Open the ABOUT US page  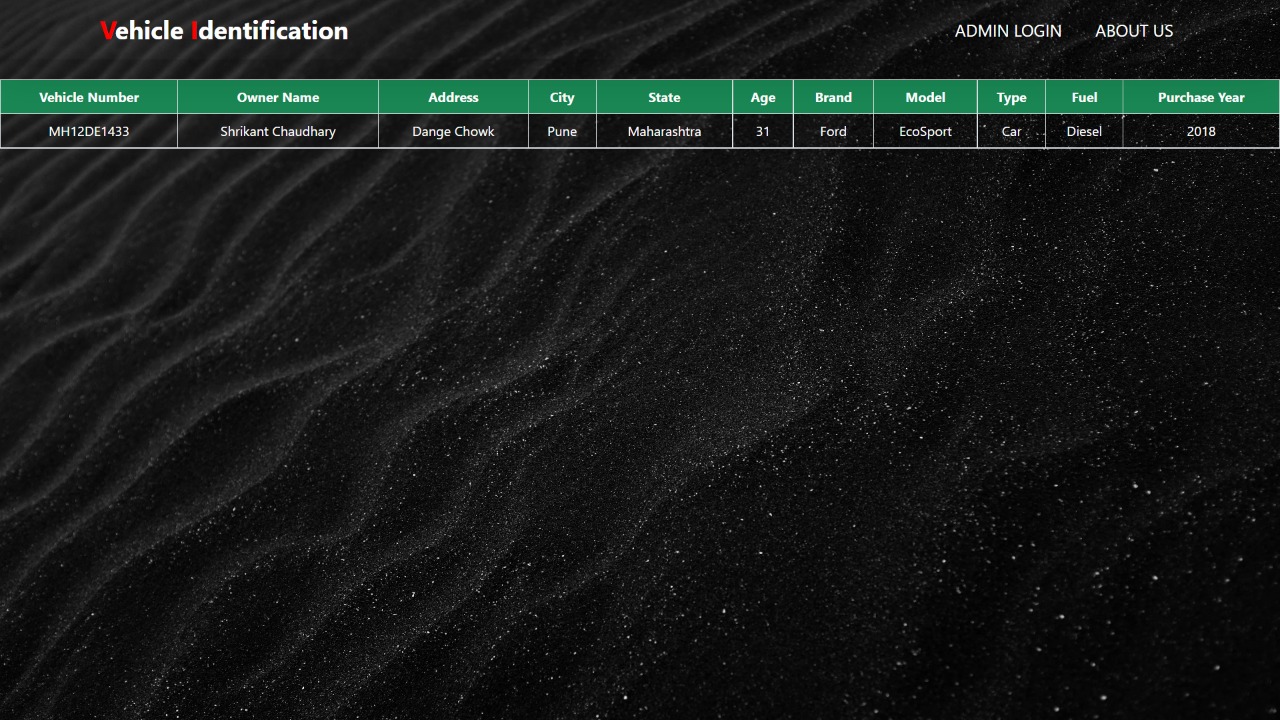point(1134,31)
